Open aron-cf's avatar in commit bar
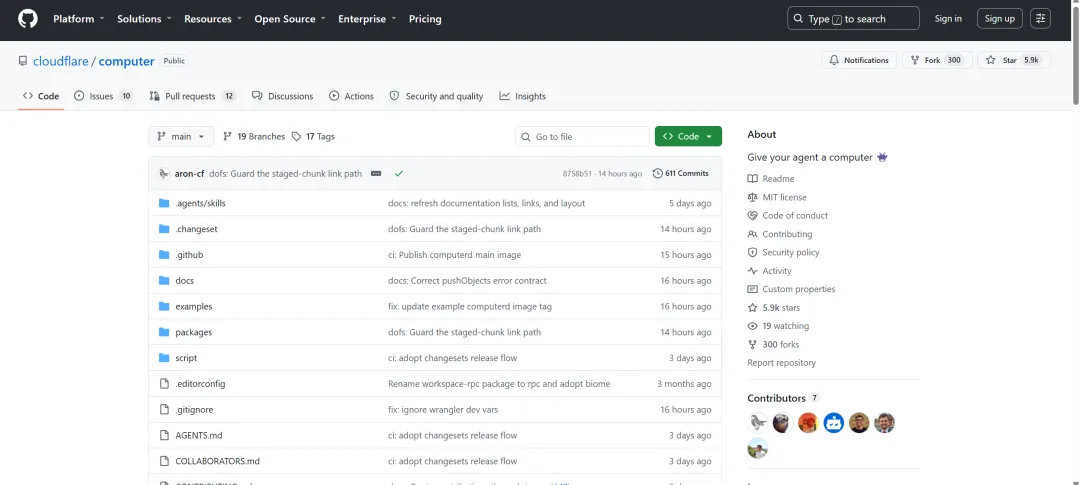Screen dimensions: 1080x485 [x=164, y=174]
